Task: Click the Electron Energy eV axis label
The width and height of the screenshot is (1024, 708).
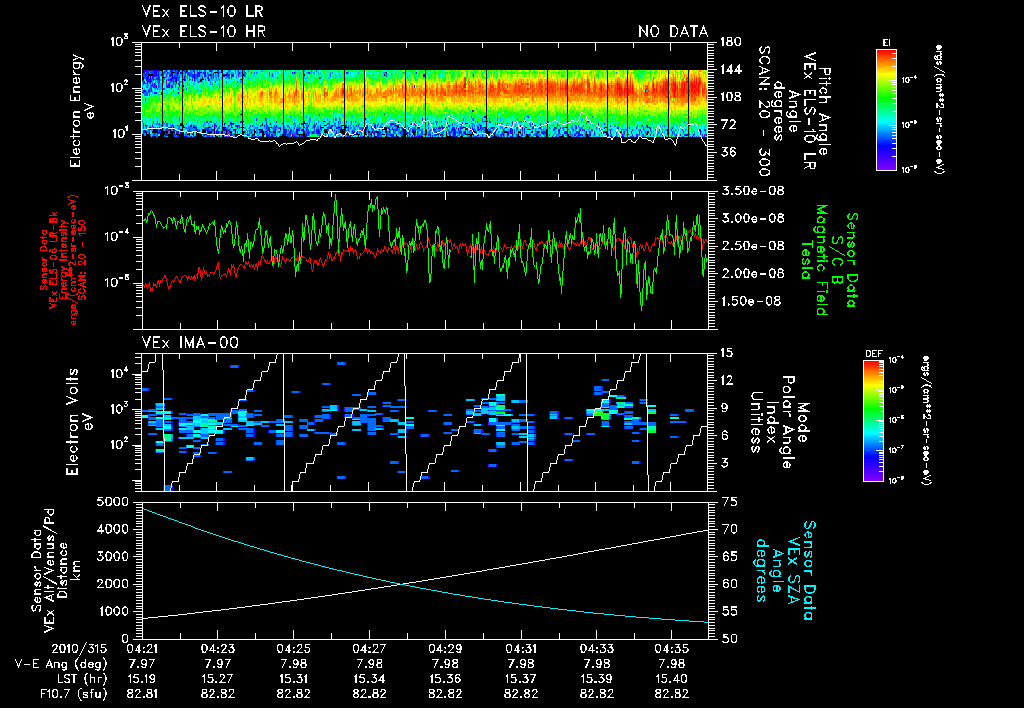Action: (x=81, y=109)
